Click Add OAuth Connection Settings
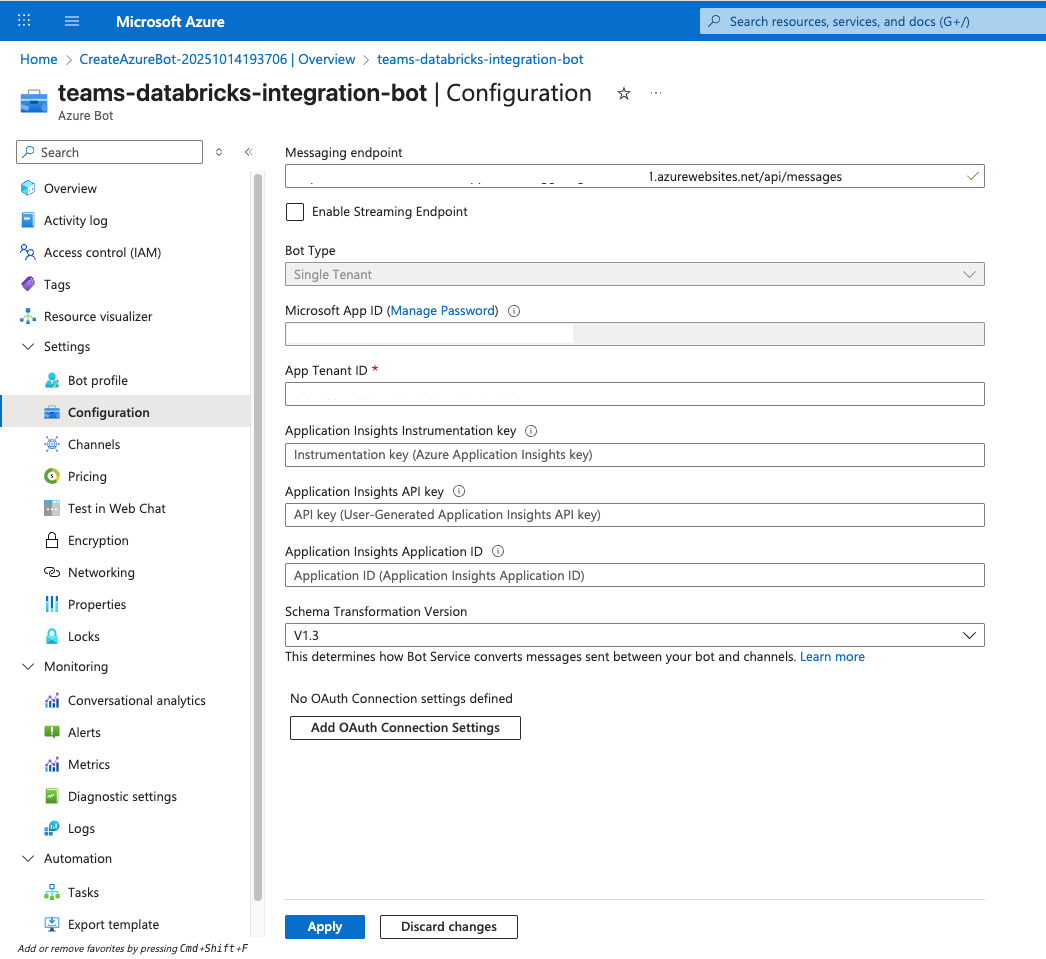Screen dimensions: 1046x959 click(x=404, y=727)
